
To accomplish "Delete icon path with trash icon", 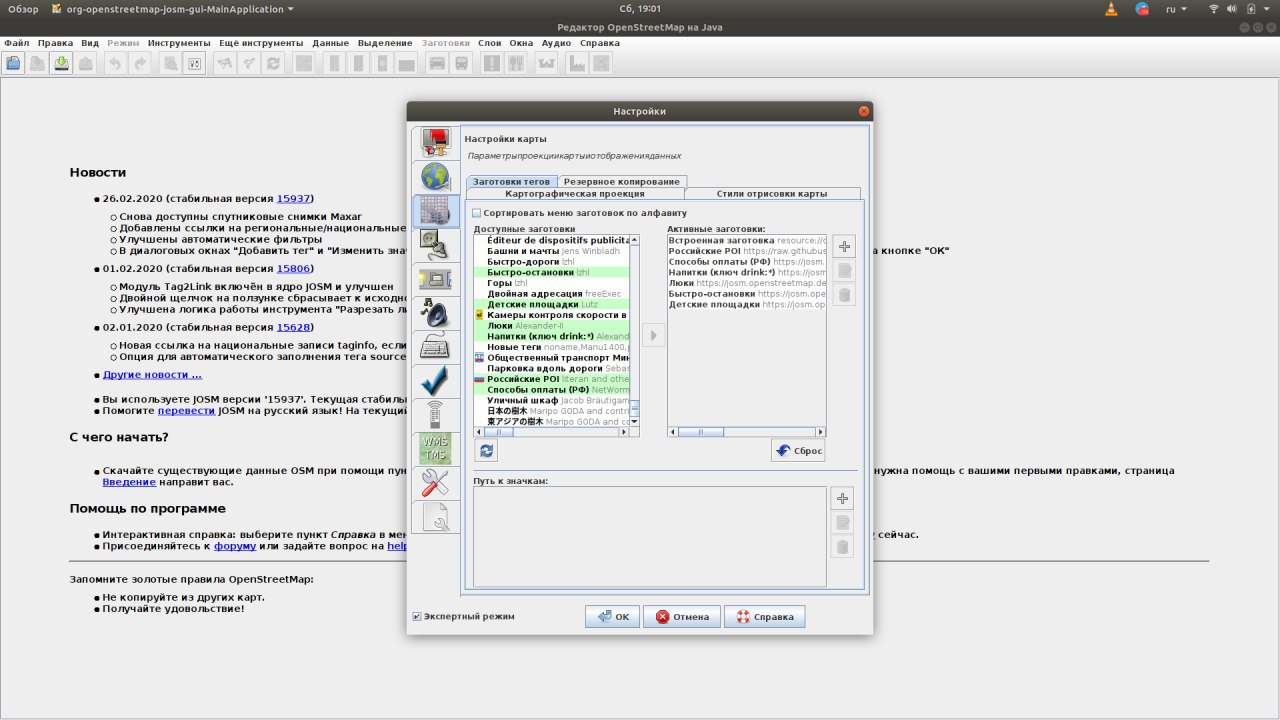I will point(842,547).
